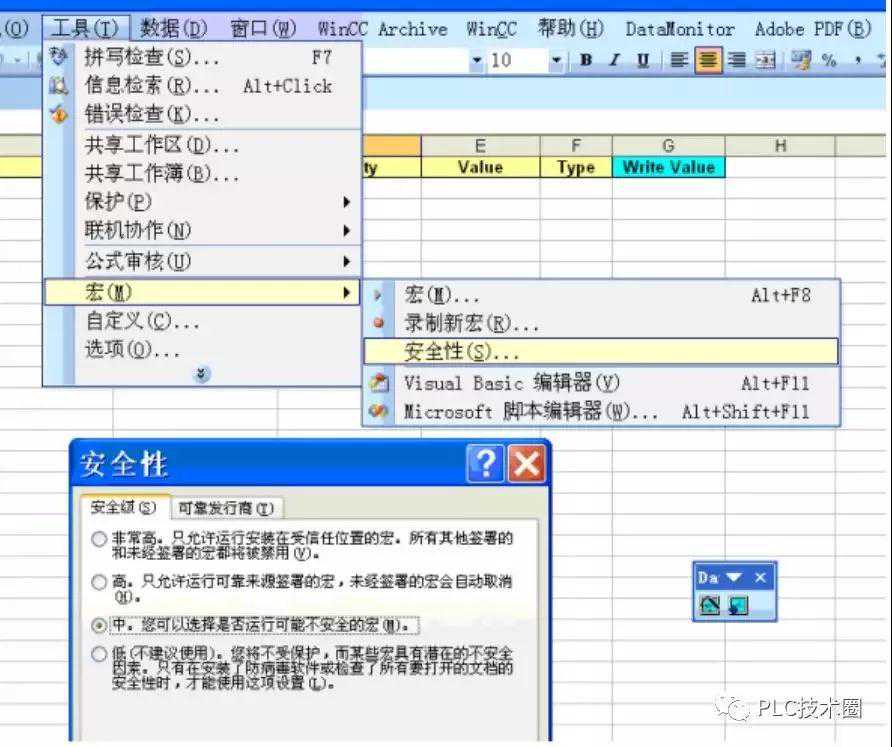Screen dimensions: 892x747
Task: Open Visual Basic 编辑器 menu entry
Action: 511,383
